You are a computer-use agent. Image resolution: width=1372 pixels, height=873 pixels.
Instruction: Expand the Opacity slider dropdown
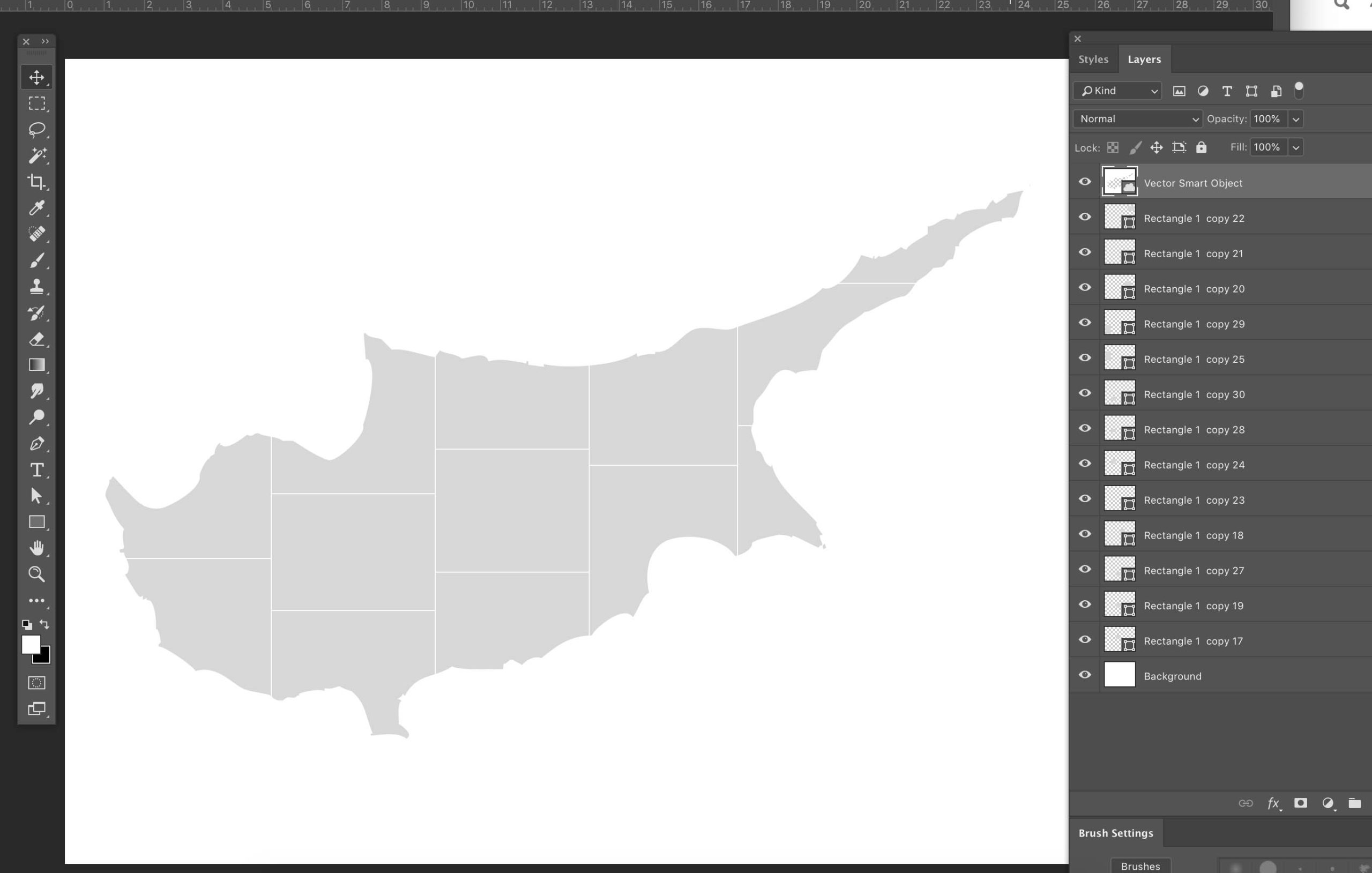pos(1296,119)
